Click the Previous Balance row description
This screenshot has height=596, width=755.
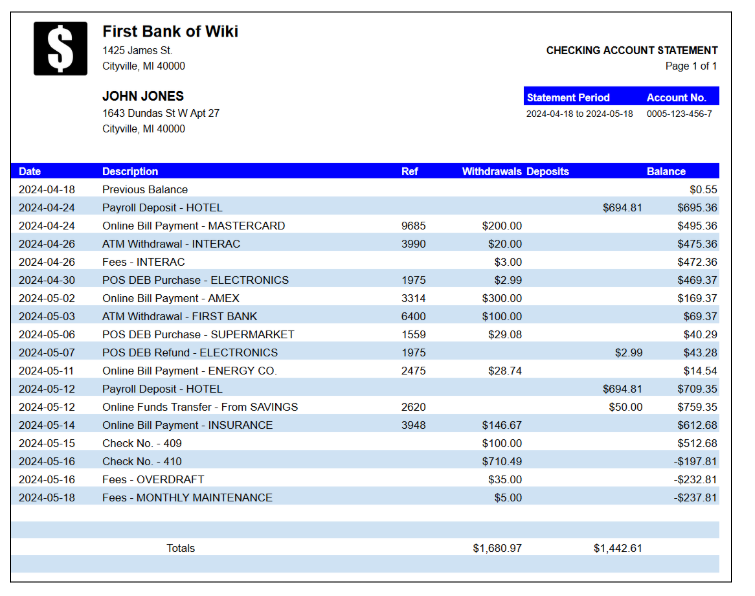(x=145, y=189)
